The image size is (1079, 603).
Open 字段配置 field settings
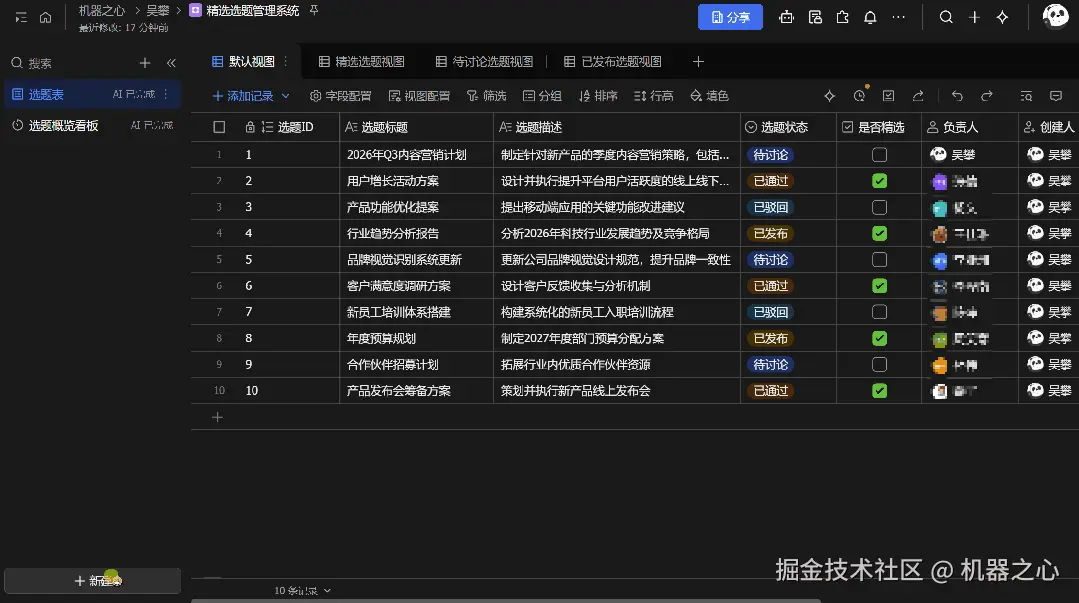341,96
